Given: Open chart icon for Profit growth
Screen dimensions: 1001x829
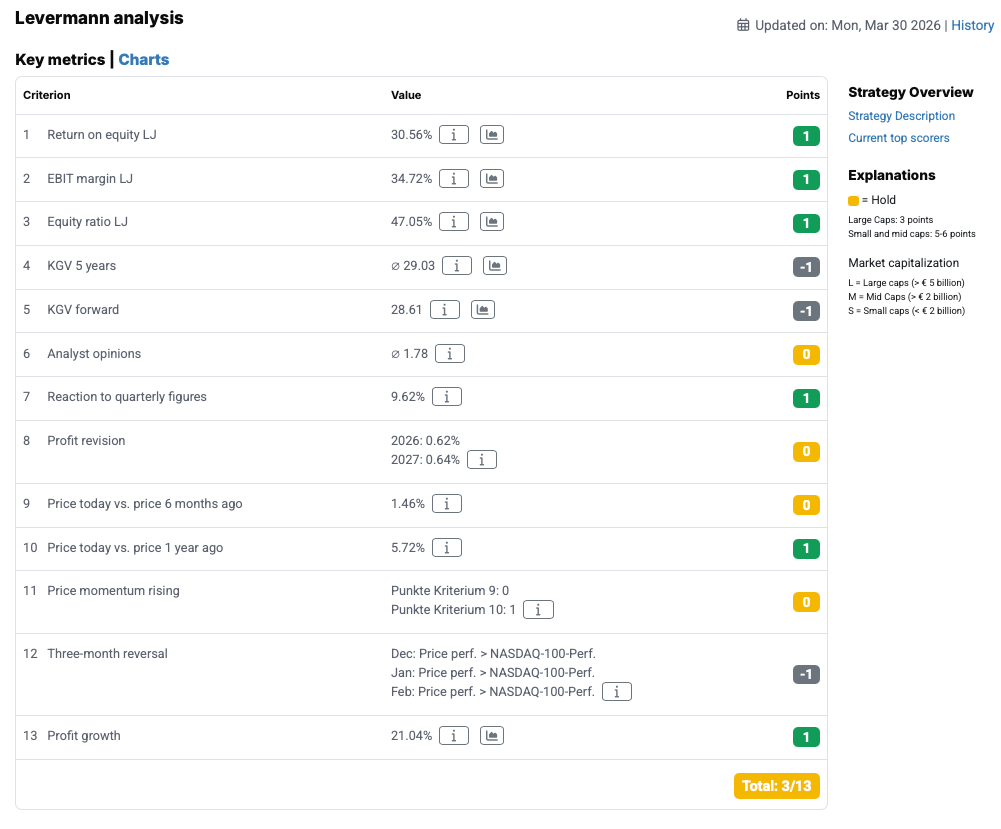Looking at the screenshot, I should click(491, 736).
